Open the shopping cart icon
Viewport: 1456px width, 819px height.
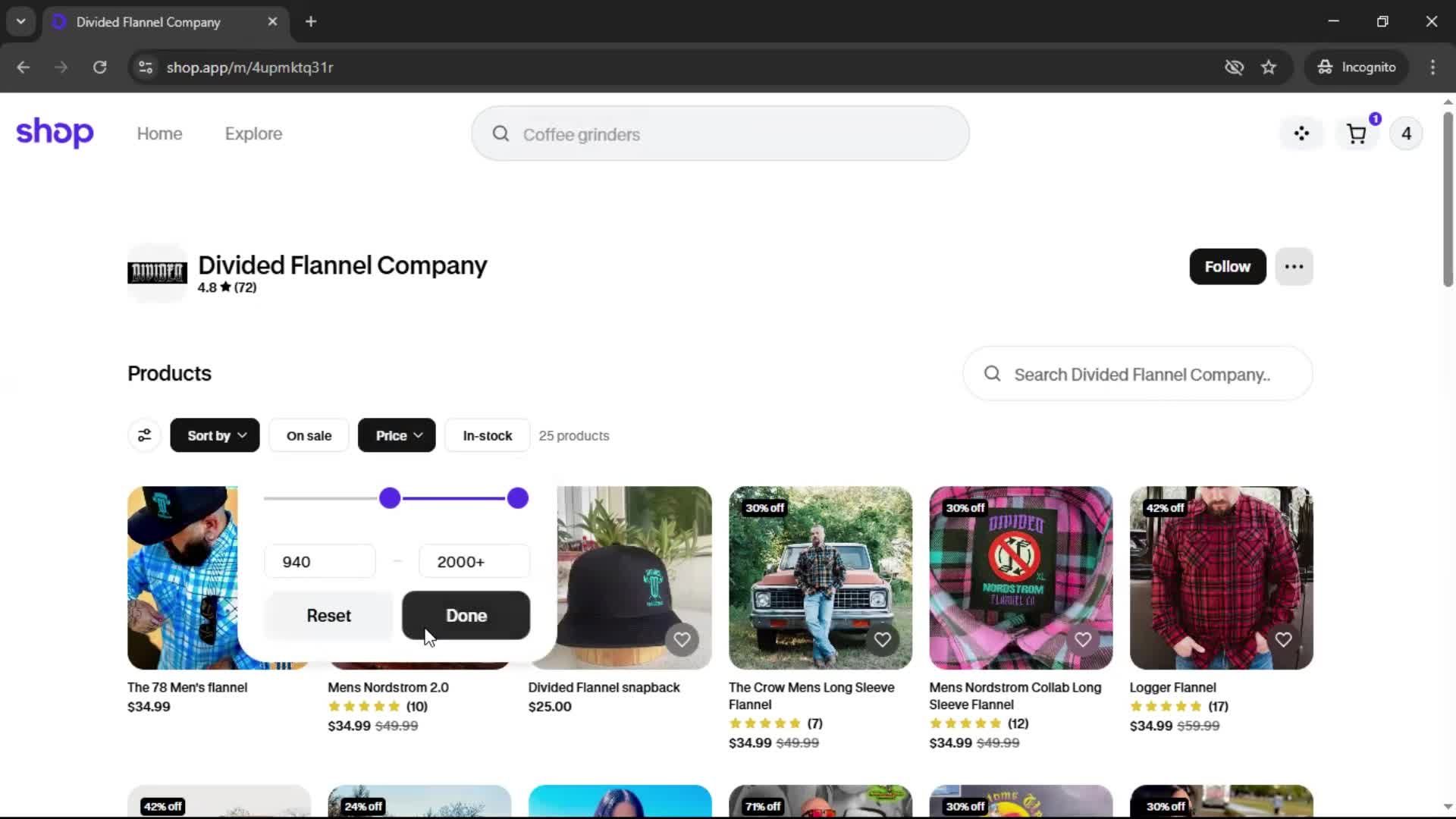tap(1356, 134)
